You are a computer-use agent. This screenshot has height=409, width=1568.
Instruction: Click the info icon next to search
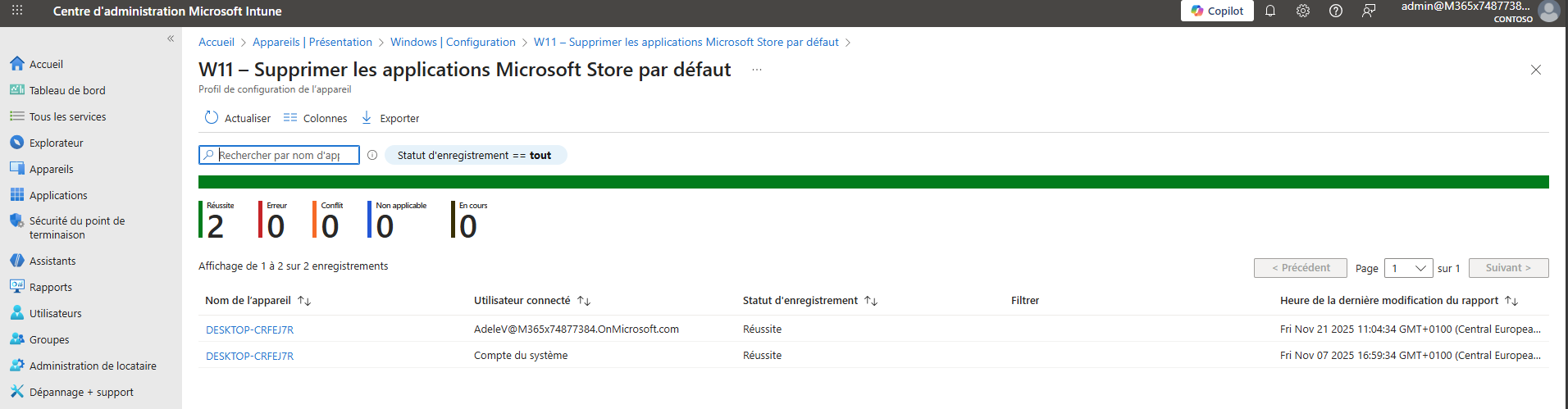click(372, 155)
